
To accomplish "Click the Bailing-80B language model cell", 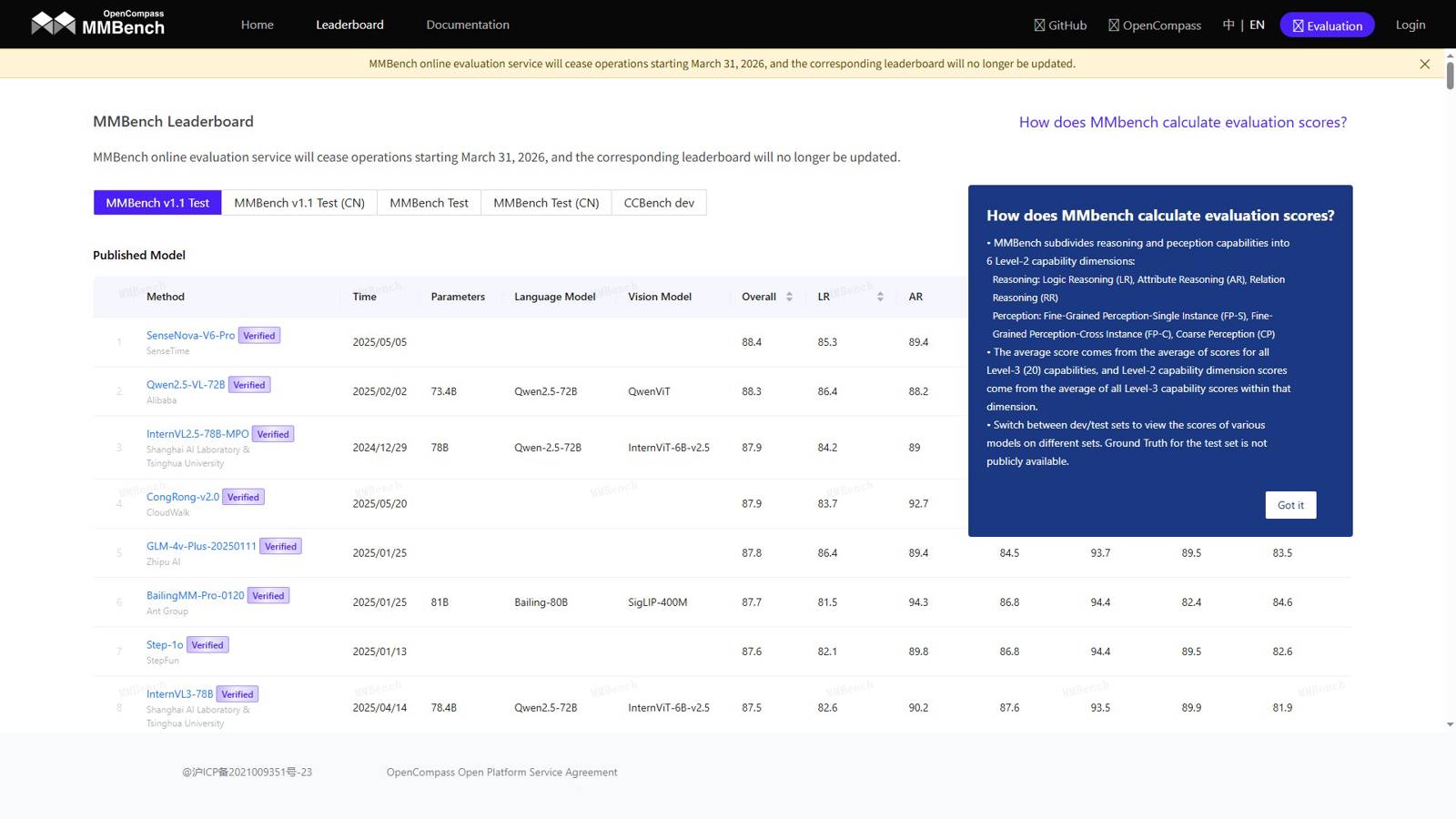I will tap(541, 602).
